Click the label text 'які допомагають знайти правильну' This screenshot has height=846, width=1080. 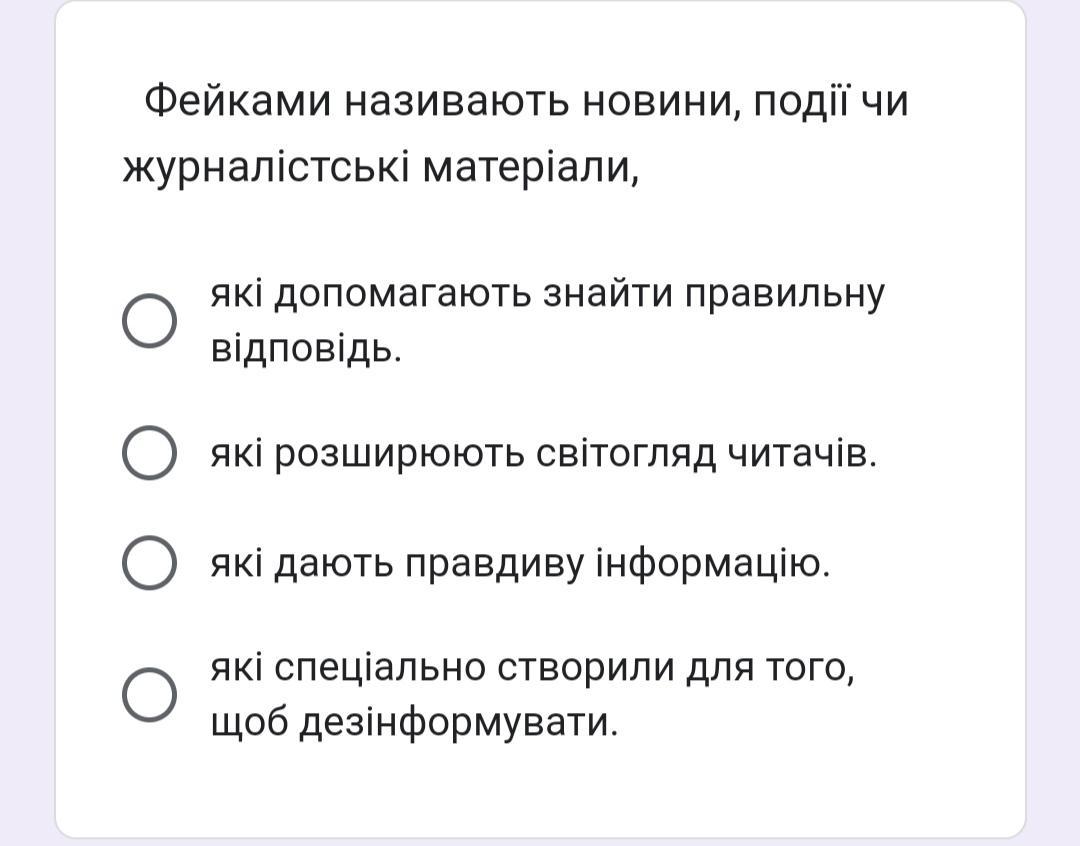point(547,294)
